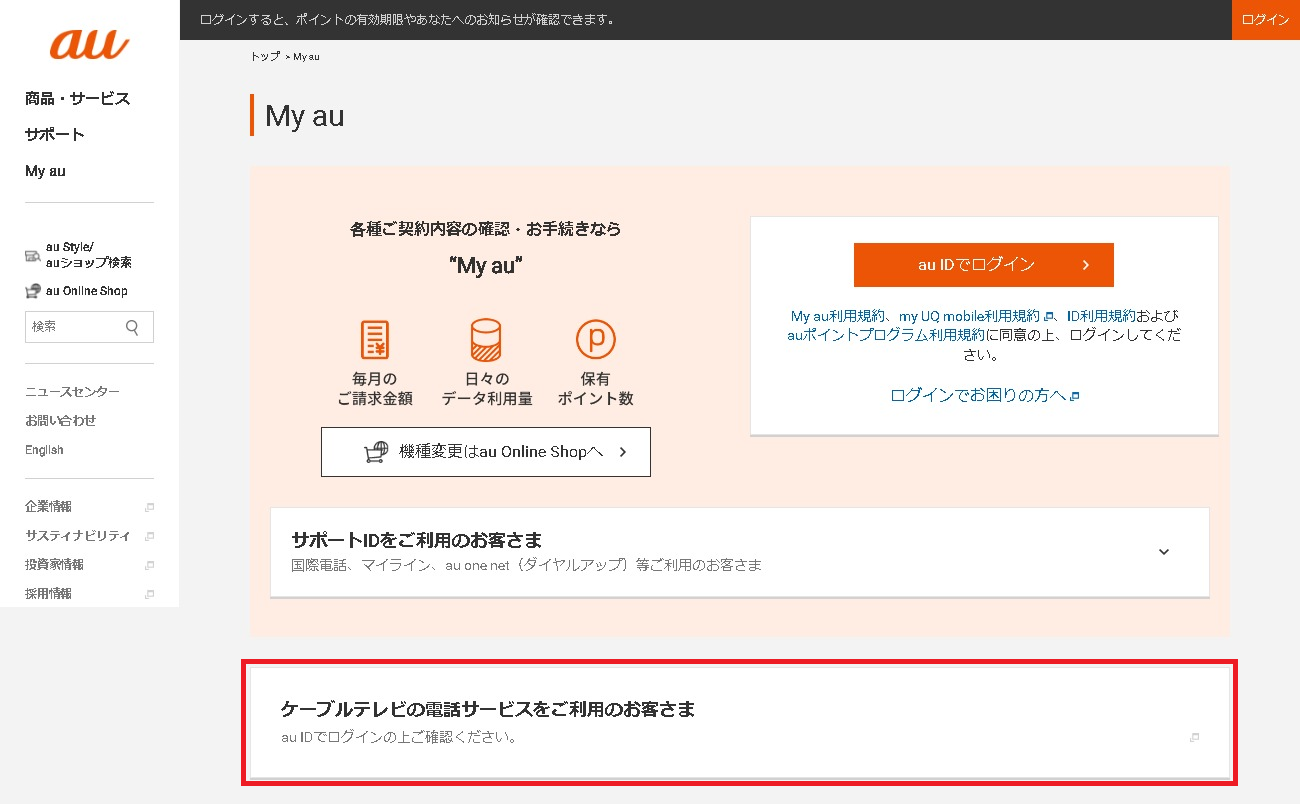This screenshot has height=804, width=1300.
Task: Click external icon beside 採用情報
Action: pos(149,594)
